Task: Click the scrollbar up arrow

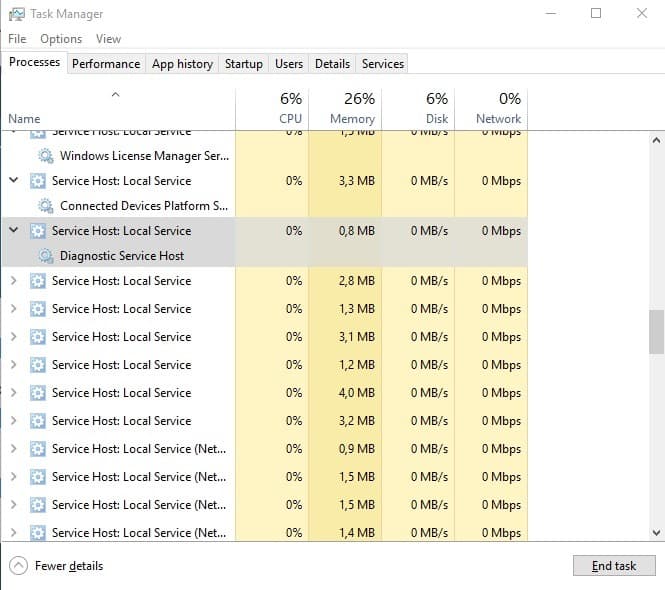Action: [656, 140]
